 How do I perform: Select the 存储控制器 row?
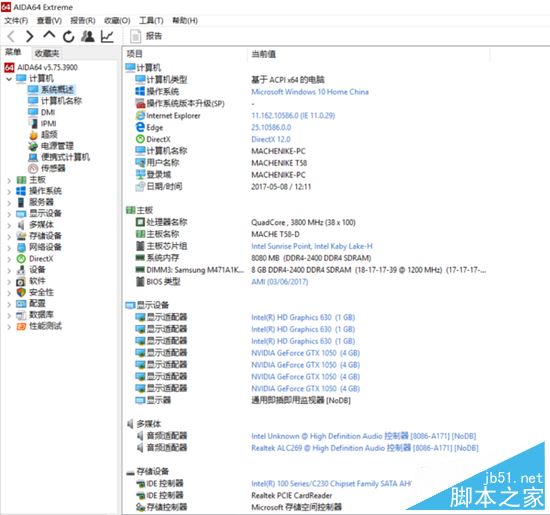239,507
